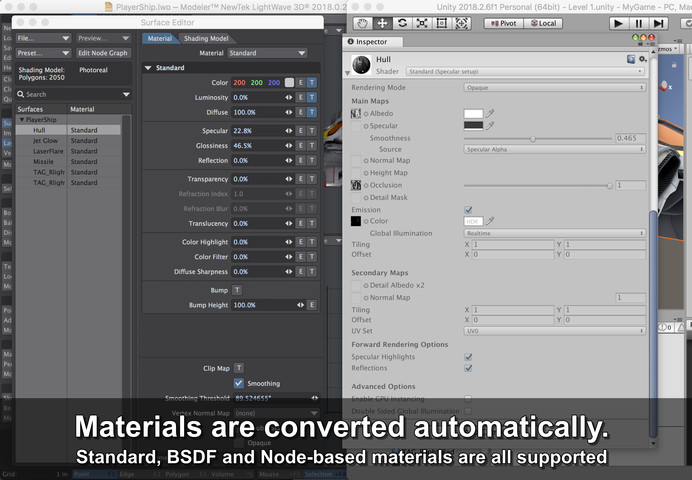Open the Shader dropdown for Hull
The height and width of the screenshot is (480, 692).
[x=525, y=71]
